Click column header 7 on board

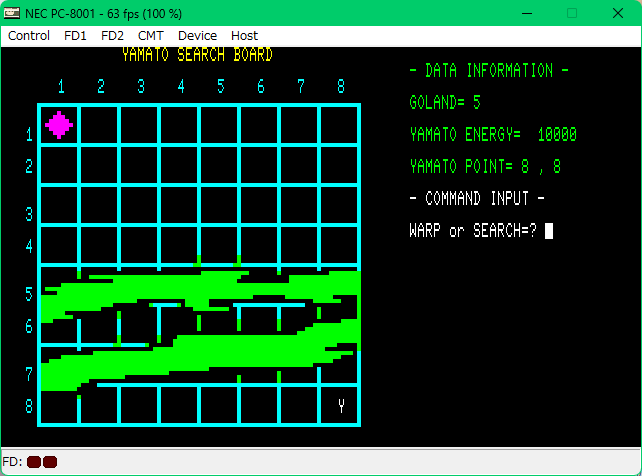[x=301, y=86]
